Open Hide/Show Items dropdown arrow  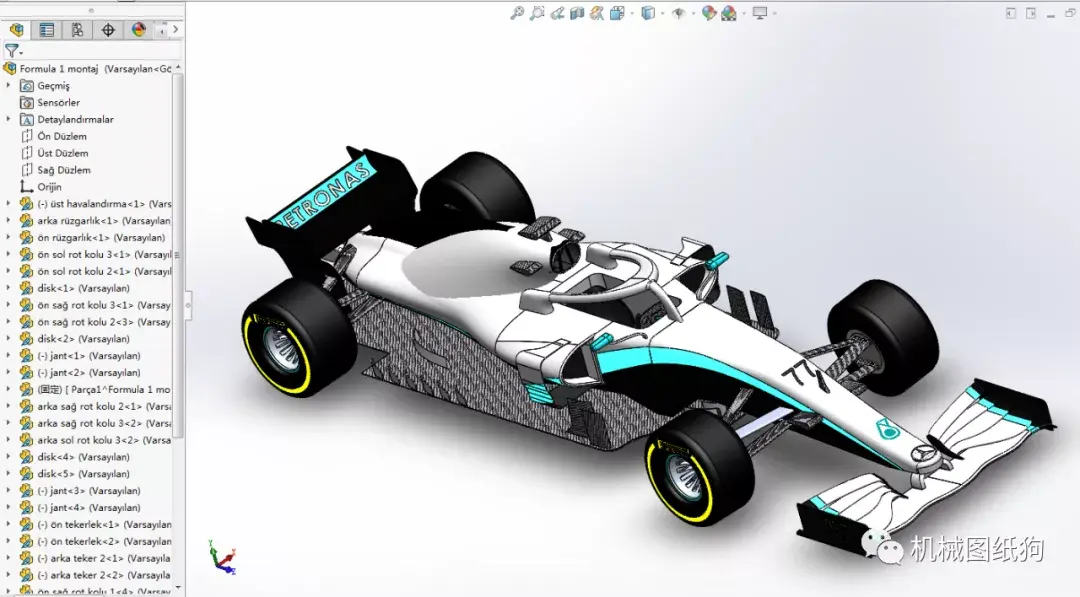[694, 13]
